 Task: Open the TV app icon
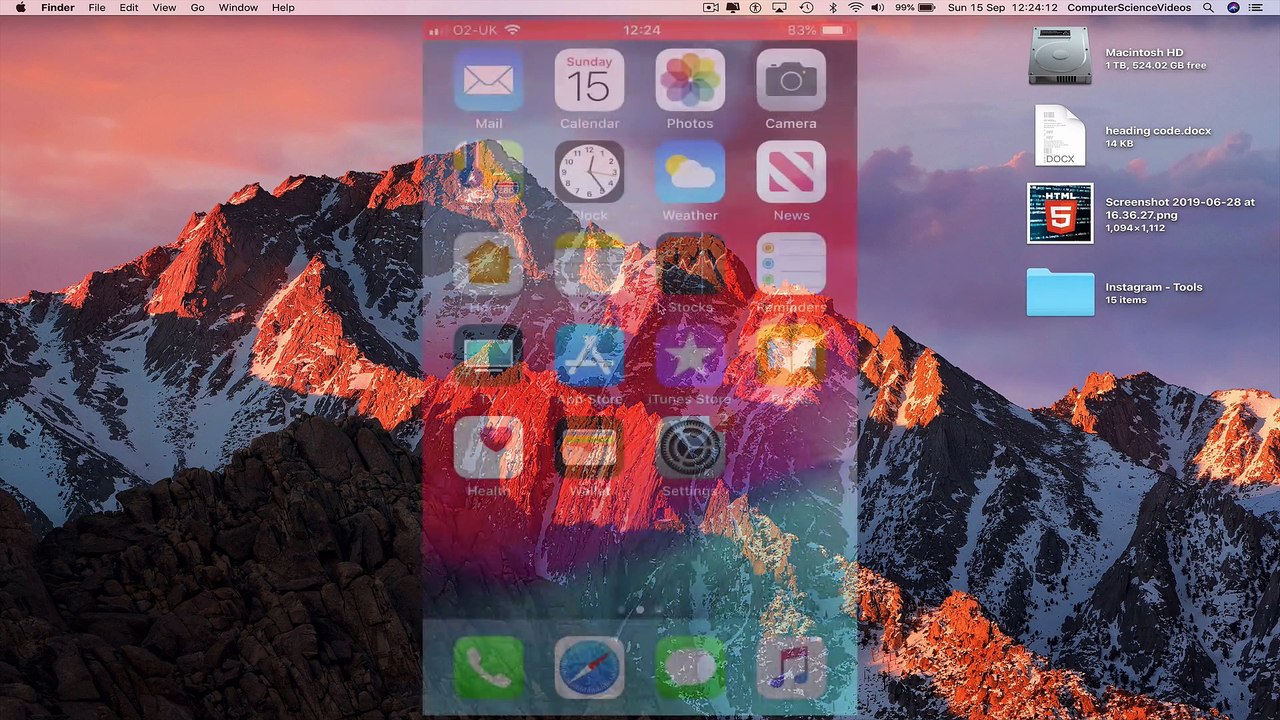point(488,356)
